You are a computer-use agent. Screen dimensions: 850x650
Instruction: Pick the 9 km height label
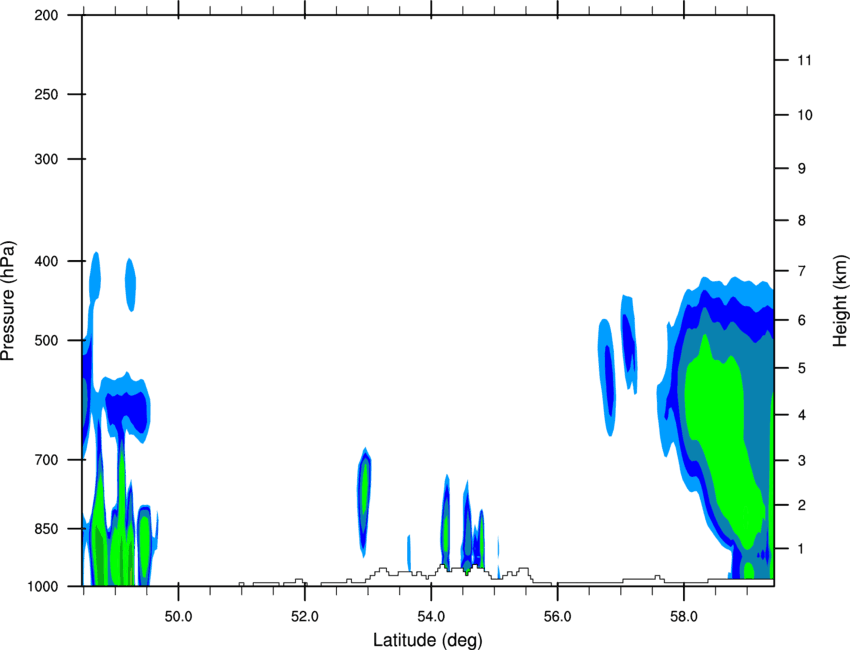(x=802, y=169)
